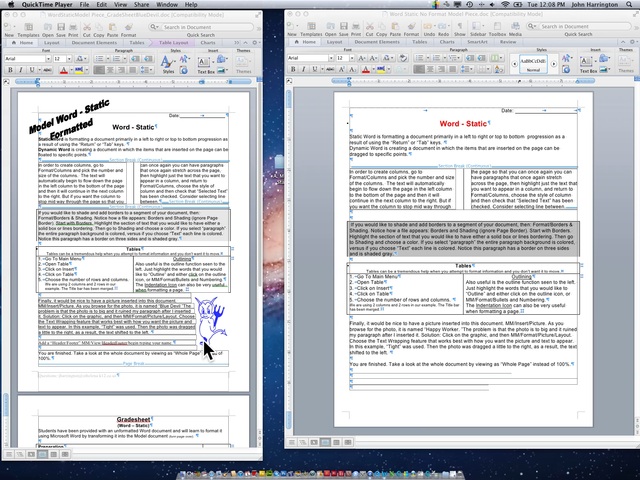Apply yellow highlight in left Word window
The image size is (640, 480).
pos(79,70)
